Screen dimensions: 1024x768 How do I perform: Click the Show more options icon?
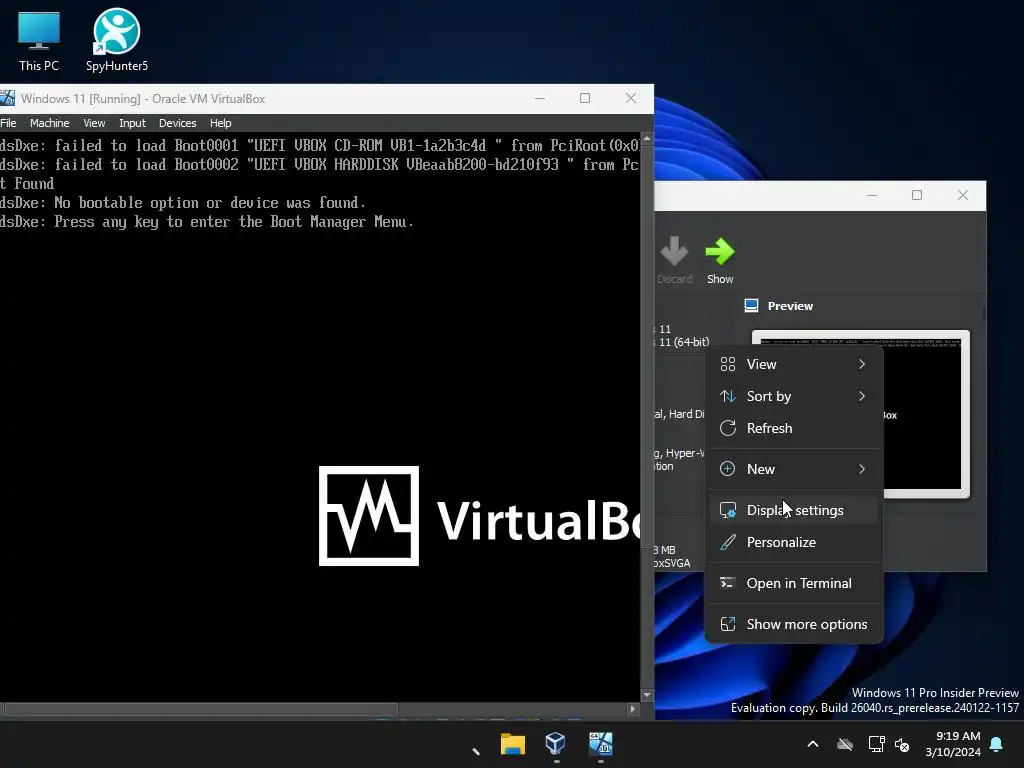(728, 624)
